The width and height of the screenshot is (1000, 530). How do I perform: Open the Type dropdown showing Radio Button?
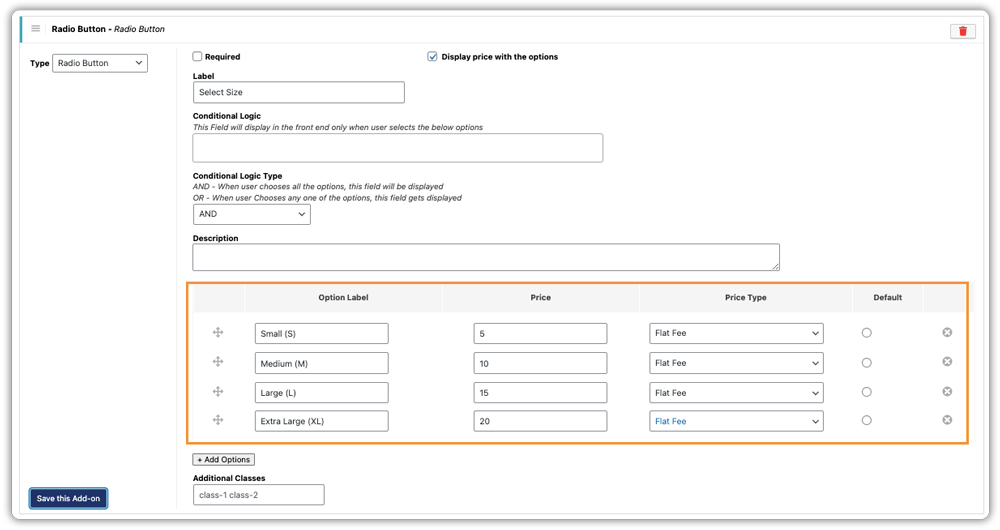coord(99,63)
